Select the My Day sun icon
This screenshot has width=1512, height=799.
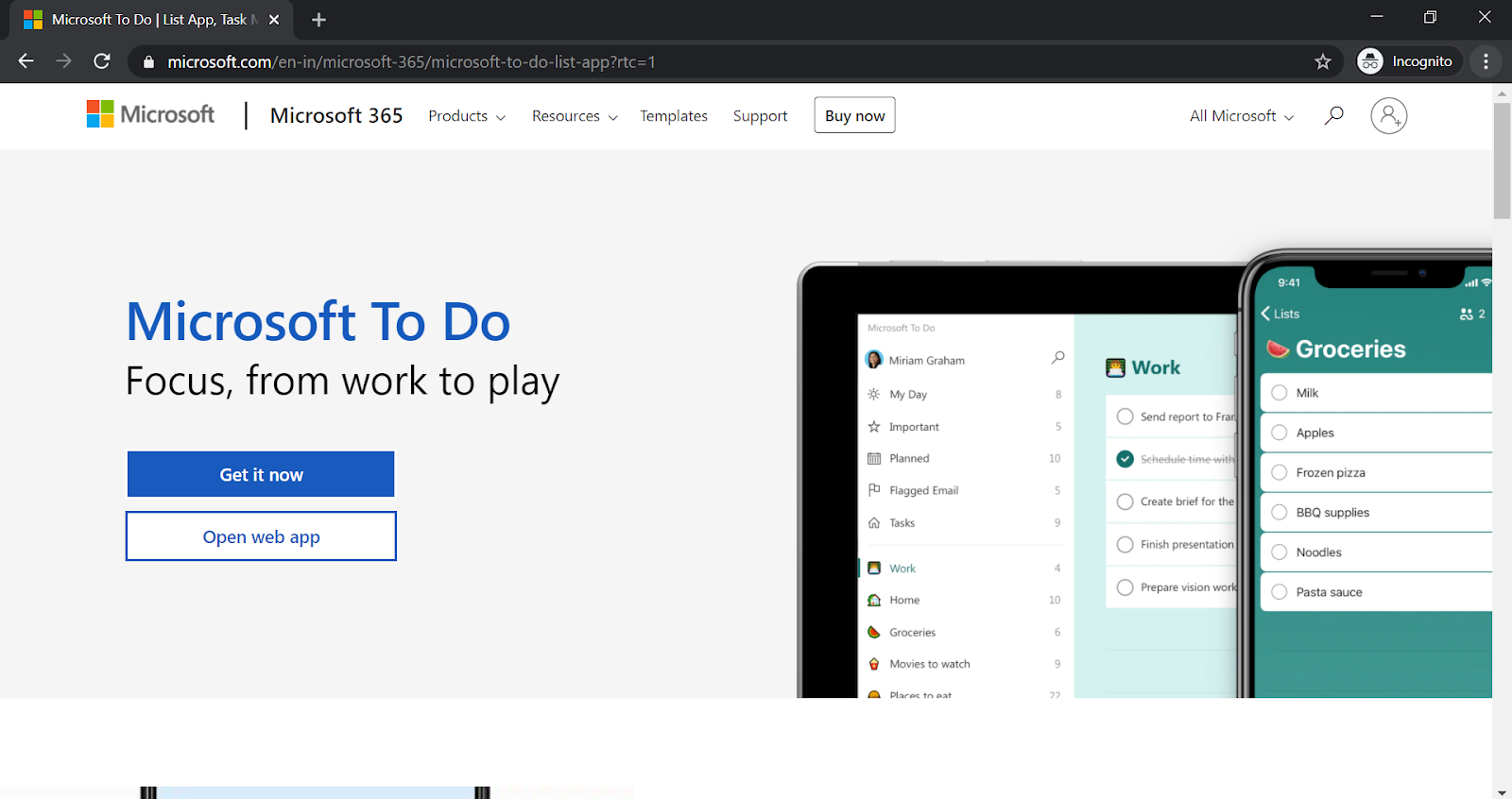(873, 394)
